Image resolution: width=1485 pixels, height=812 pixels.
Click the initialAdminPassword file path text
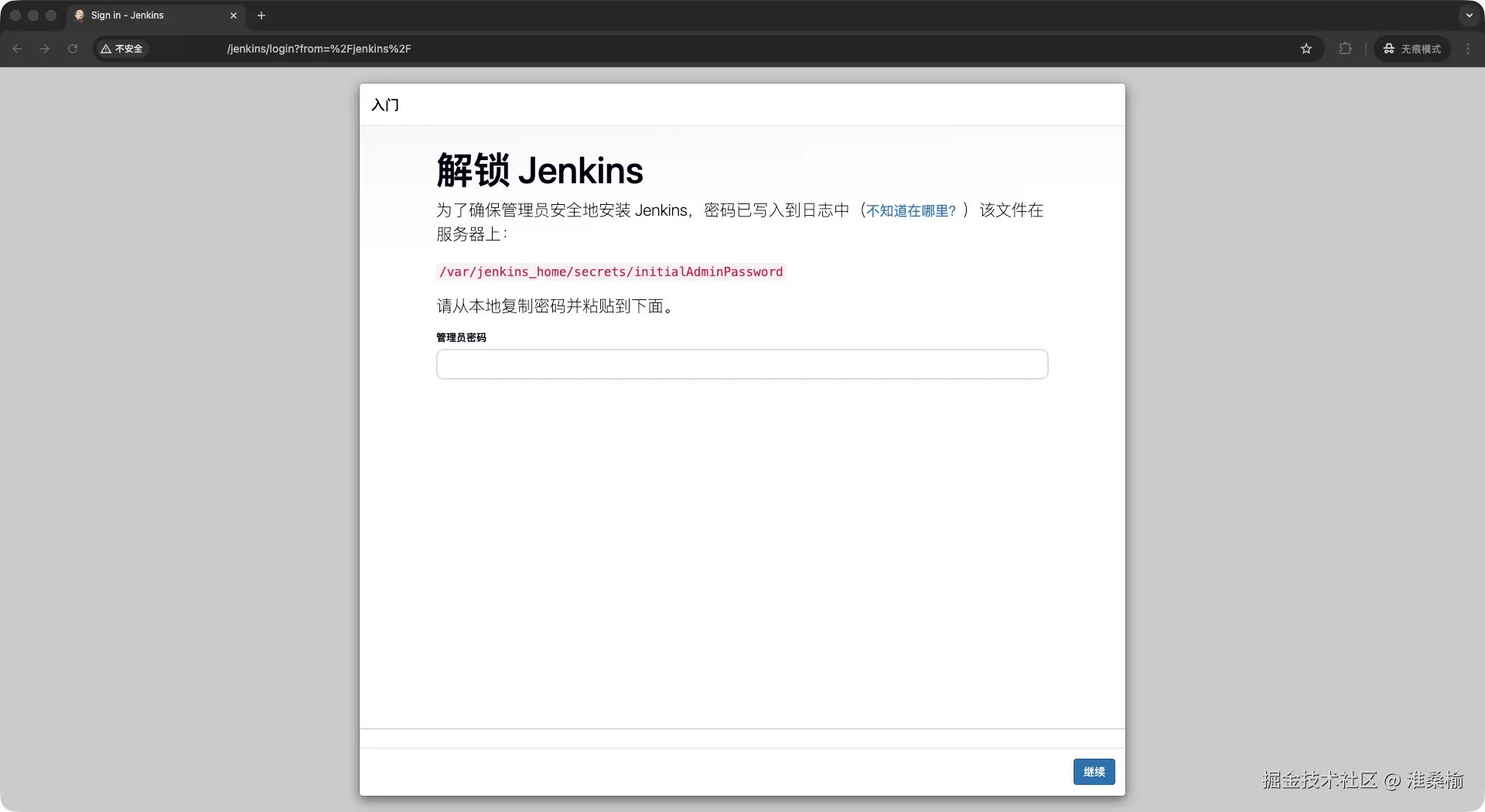click(611, 271)
